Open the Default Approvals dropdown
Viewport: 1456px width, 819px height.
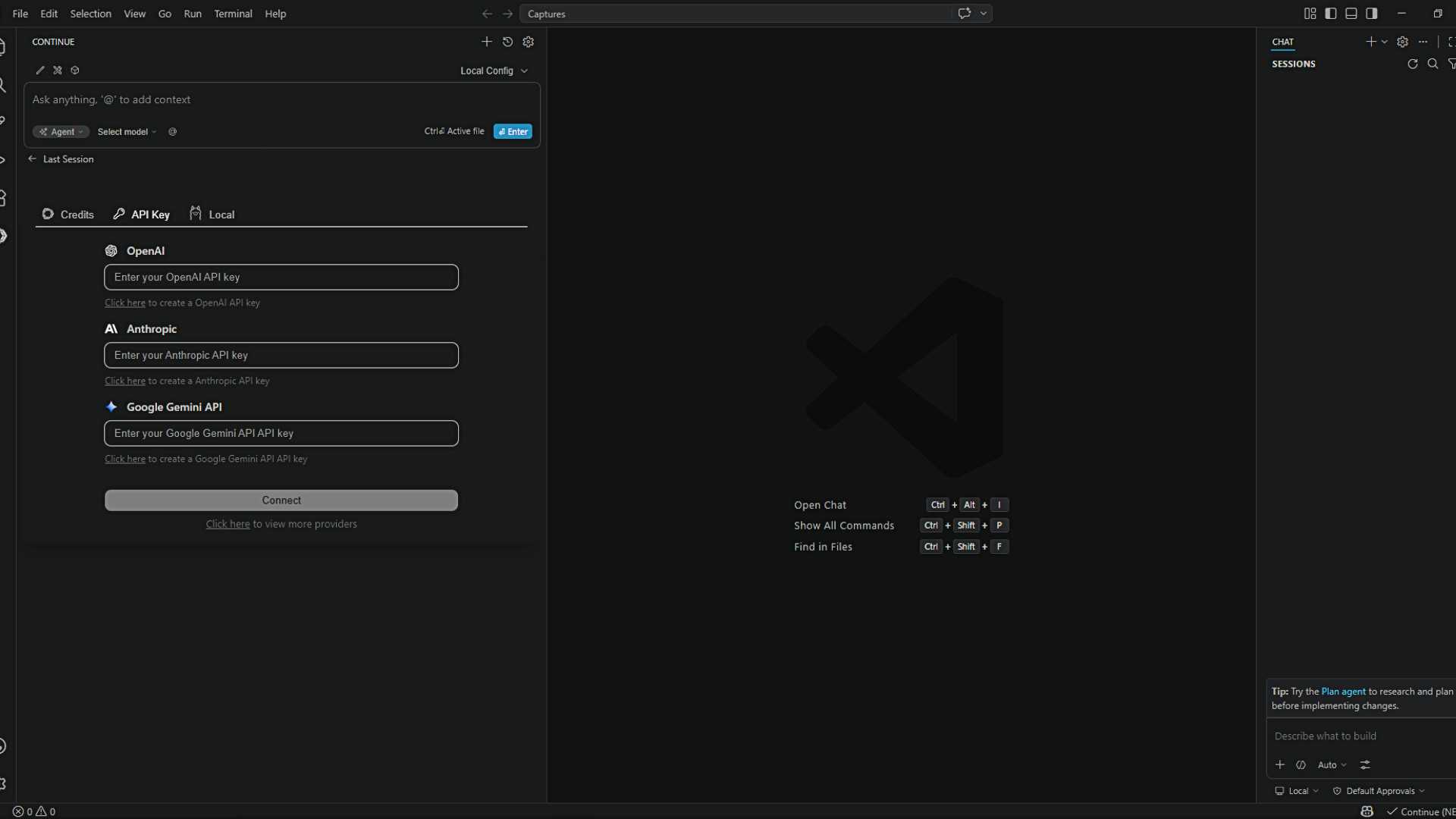click(1379, 791)
